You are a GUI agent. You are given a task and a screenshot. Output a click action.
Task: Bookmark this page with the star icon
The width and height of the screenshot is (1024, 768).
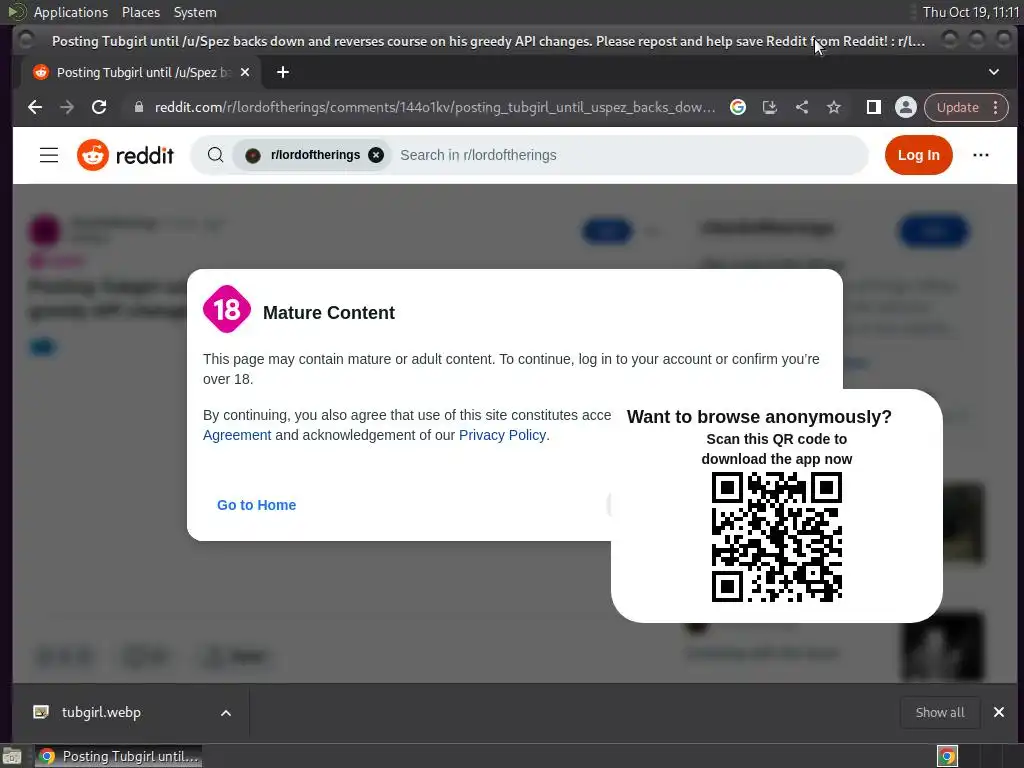click(834, 107)
